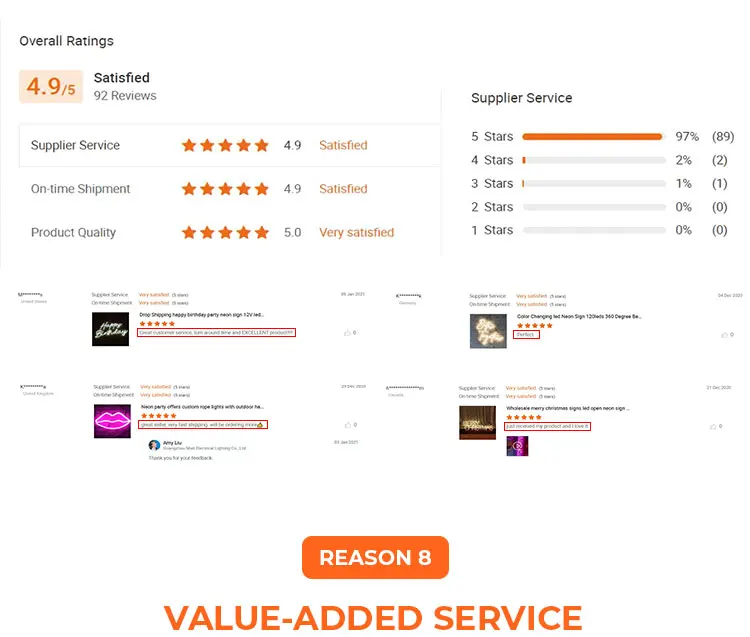The image size is (750, 637).
Task: Select the Product Quality rating row
Action: tap(229, 233)
